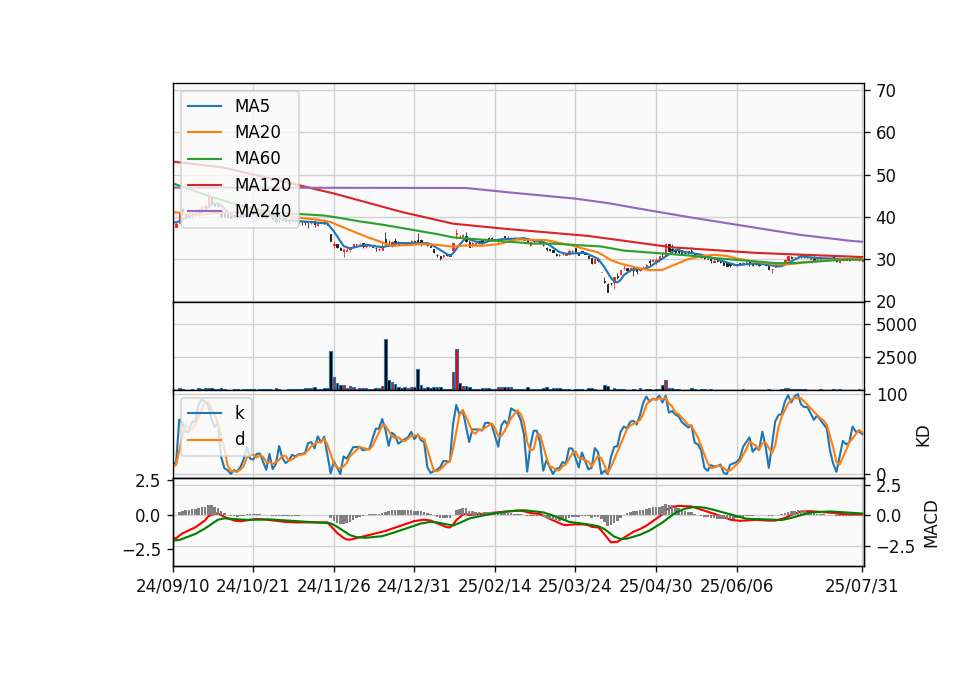Screen dimensions: 960x690
Task: Click the 25/02/14 date label
Action: [x=495, y=586]
